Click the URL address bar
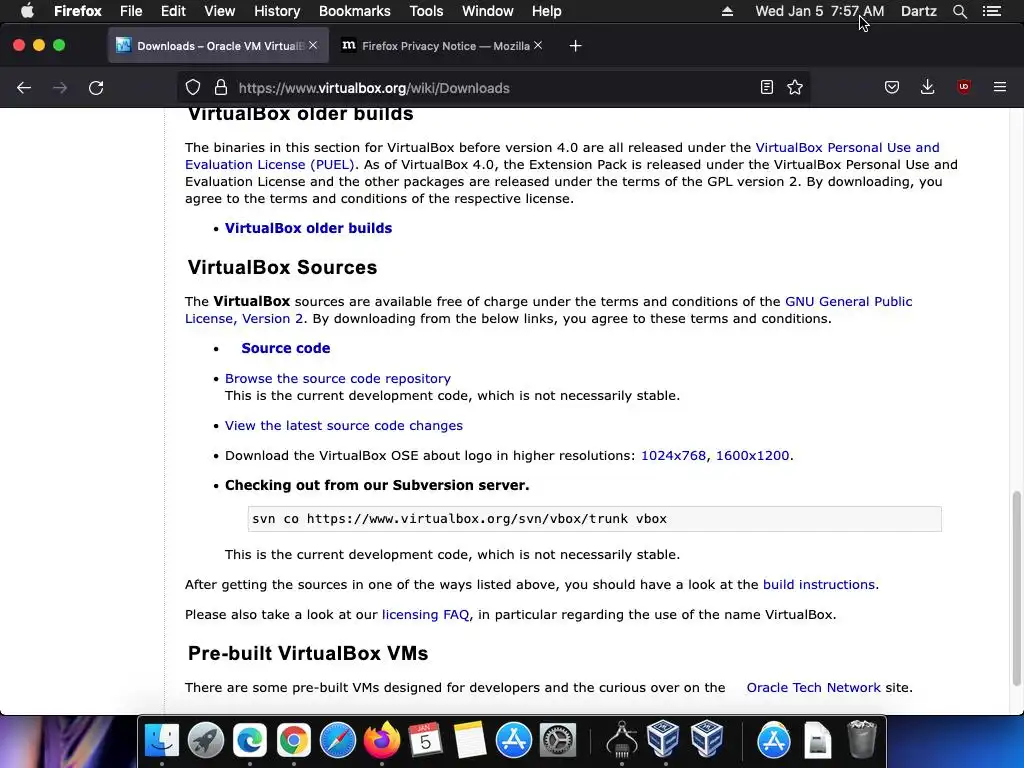This screenshot has height=768, width=1024. (x=494, y=88)
